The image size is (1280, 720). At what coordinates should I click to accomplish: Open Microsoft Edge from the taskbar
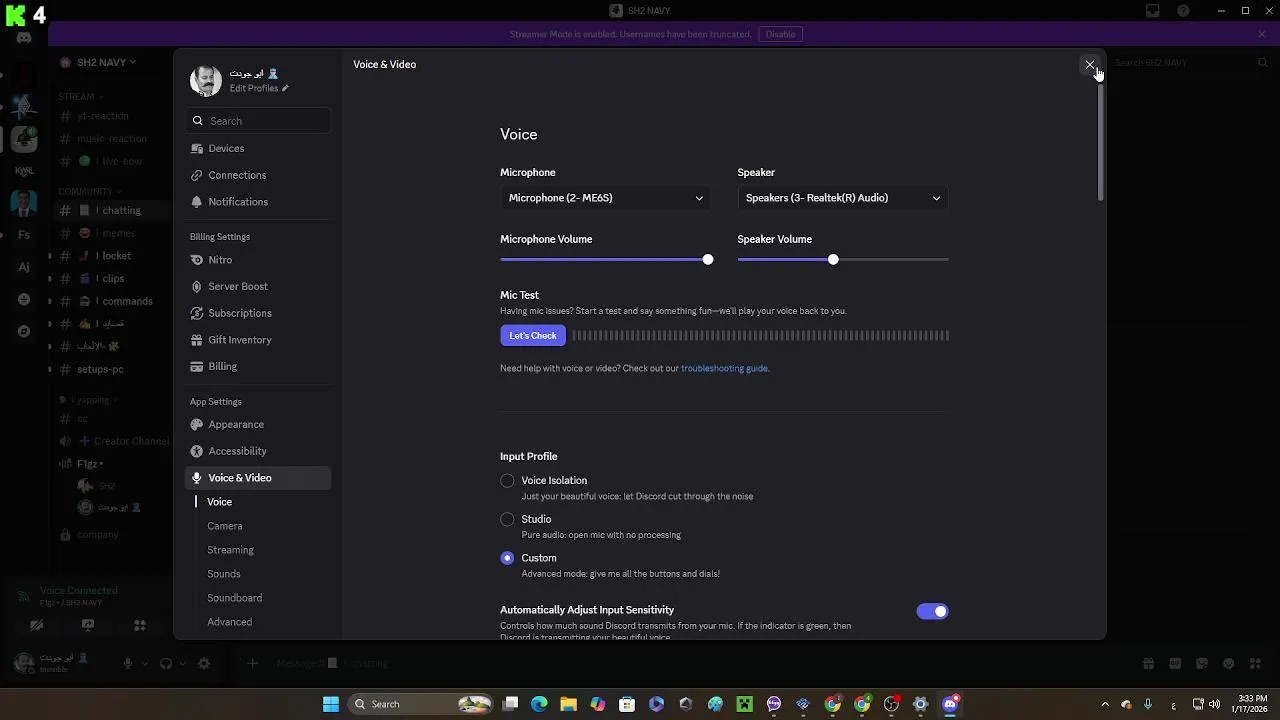click(539, 704)
